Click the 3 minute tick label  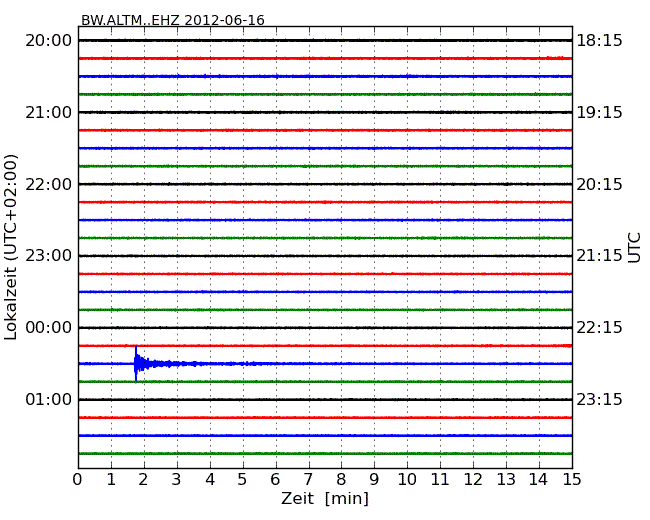(x=177, y=479)
